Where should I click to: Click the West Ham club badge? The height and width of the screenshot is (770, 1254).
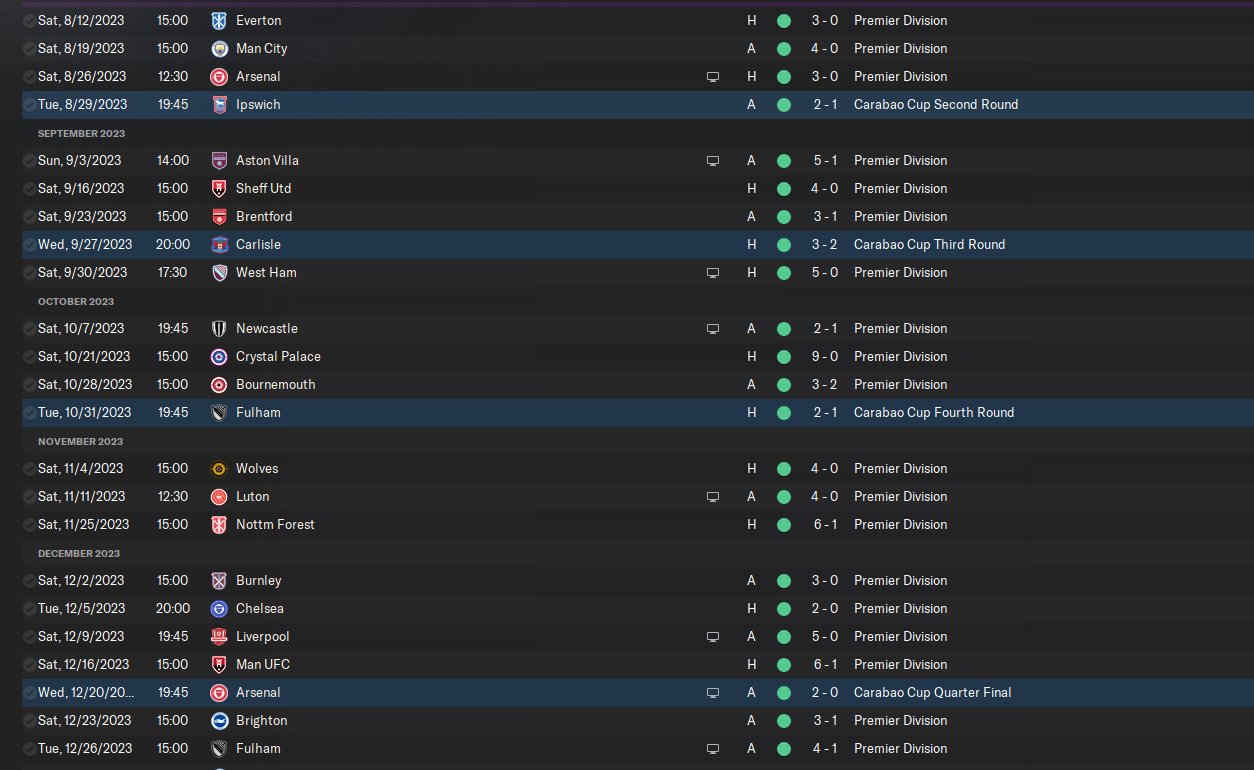click(x=219, y=272)
